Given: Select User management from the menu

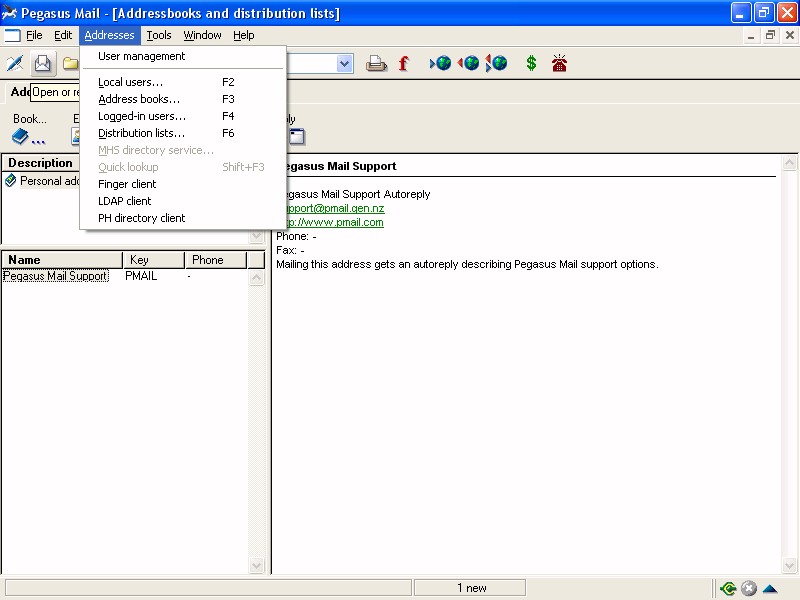Looking at the screenshot, I should [183, 56].
